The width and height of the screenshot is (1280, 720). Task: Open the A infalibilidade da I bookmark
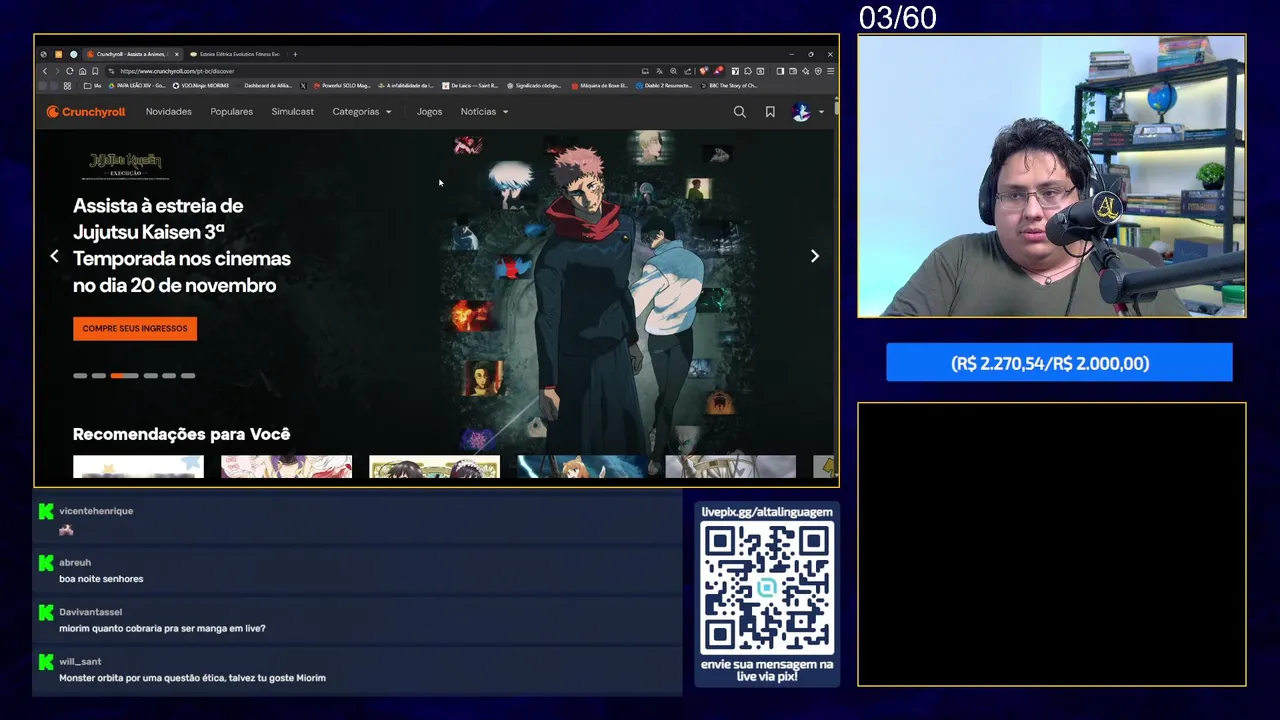click(405, 85)
